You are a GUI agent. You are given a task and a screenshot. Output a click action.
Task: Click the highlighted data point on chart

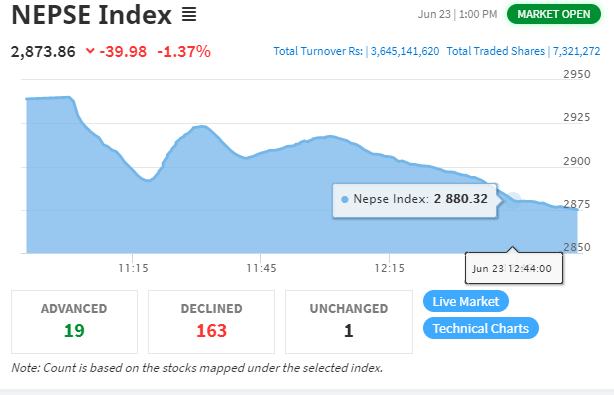(x=513, y=200)
